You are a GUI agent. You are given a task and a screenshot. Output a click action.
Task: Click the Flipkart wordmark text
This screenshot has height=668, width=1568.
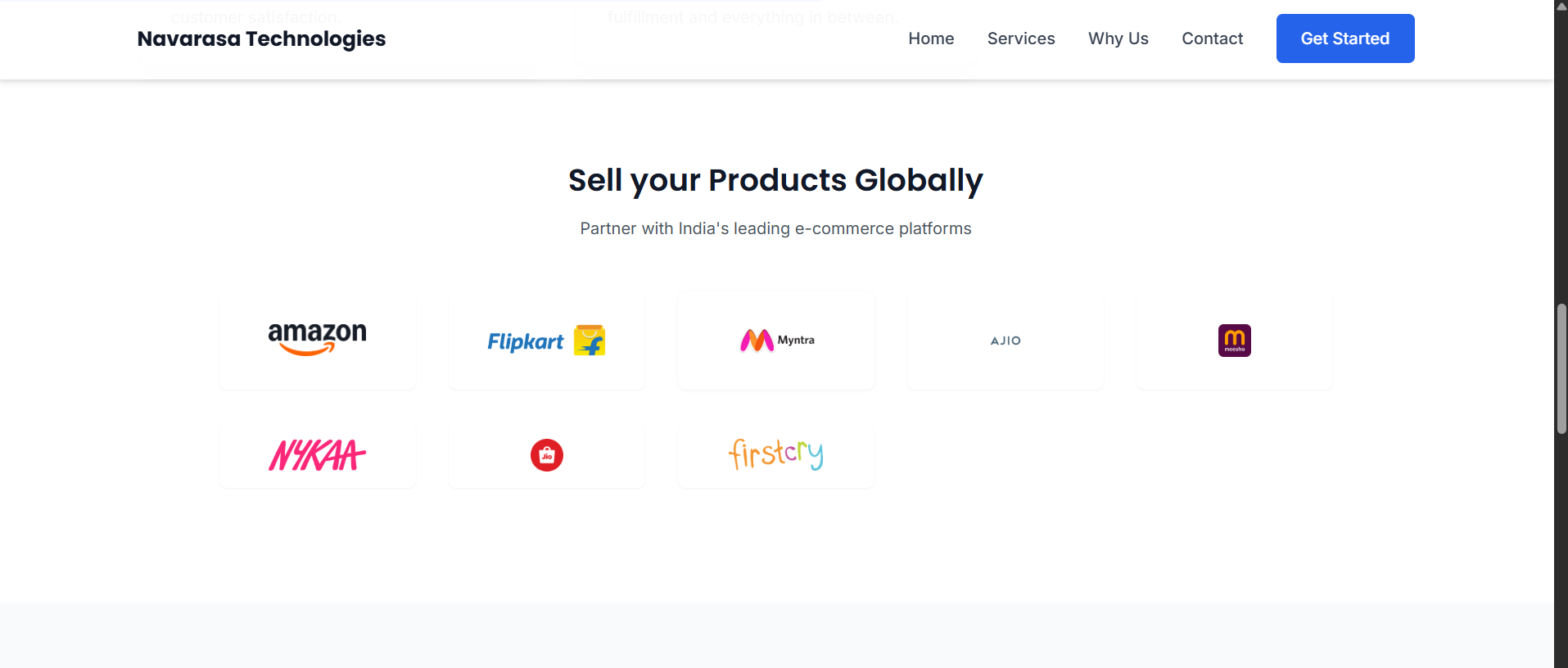click(x=526, y=341)
